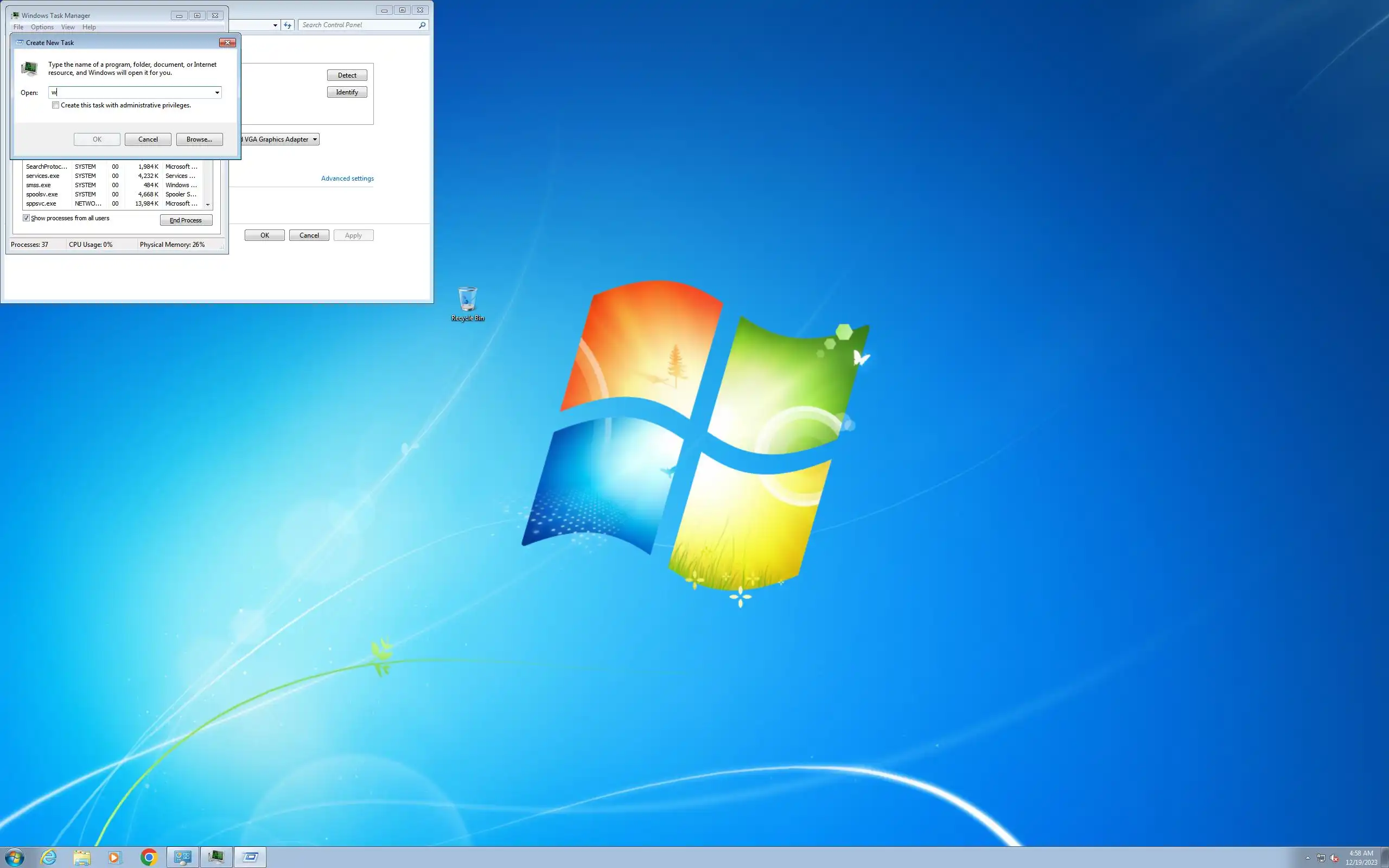Open the View menu in Task Manager
Screen dimensions: 1389x868
coord(68,27)
